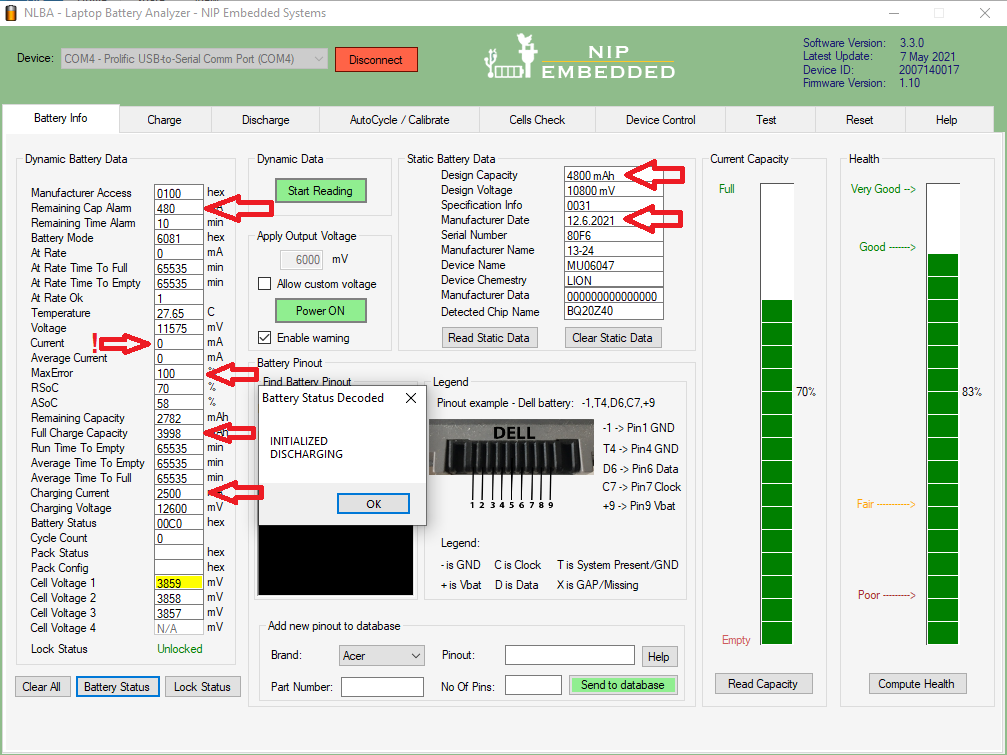The image size is (1007, 755).
Task: Click the Help button beside Pinout field
Action: click(x=658, y=657)
